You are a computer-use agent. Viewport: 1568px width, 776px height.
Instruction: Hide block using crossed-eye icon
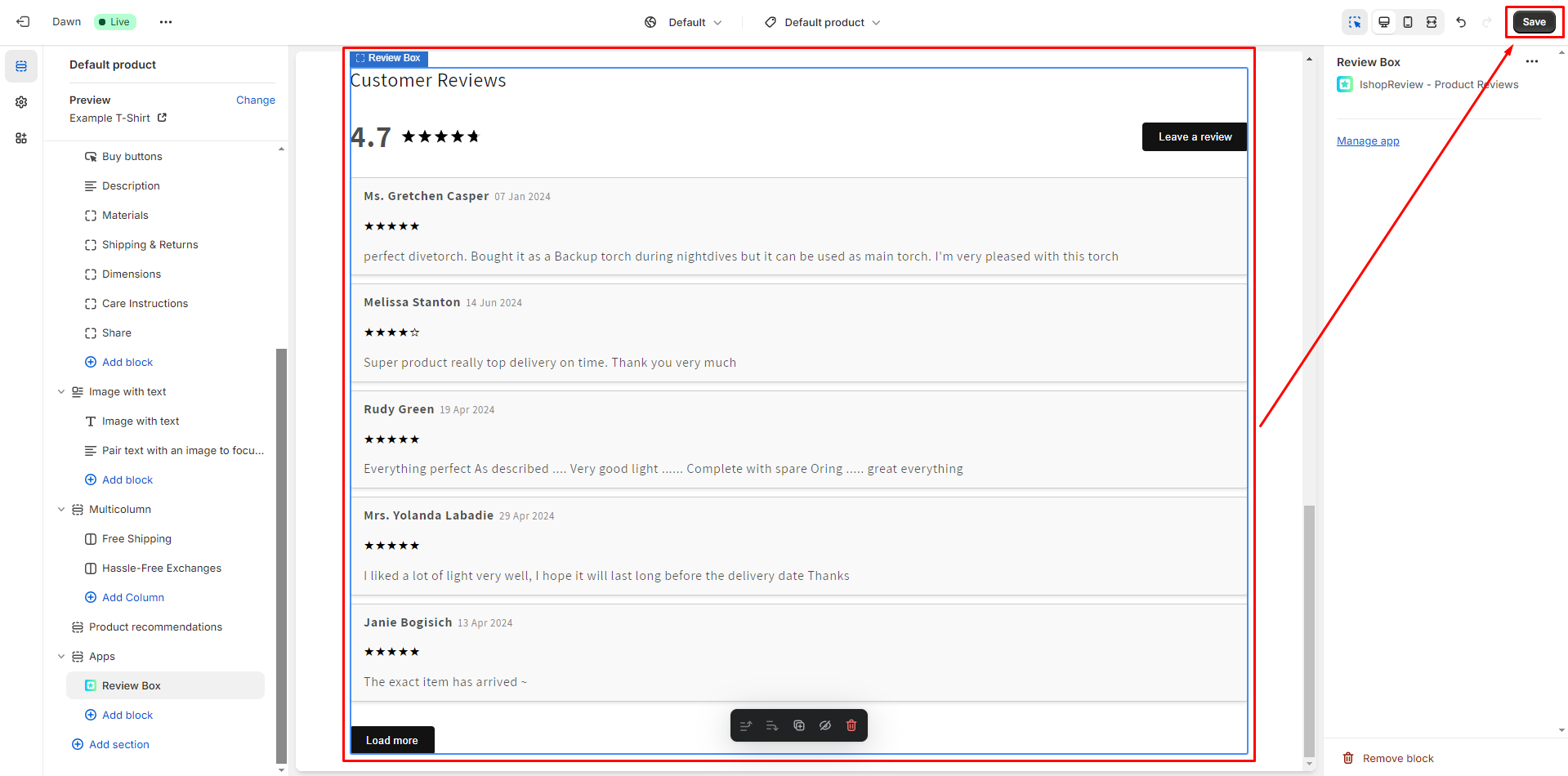pos(825,725)
